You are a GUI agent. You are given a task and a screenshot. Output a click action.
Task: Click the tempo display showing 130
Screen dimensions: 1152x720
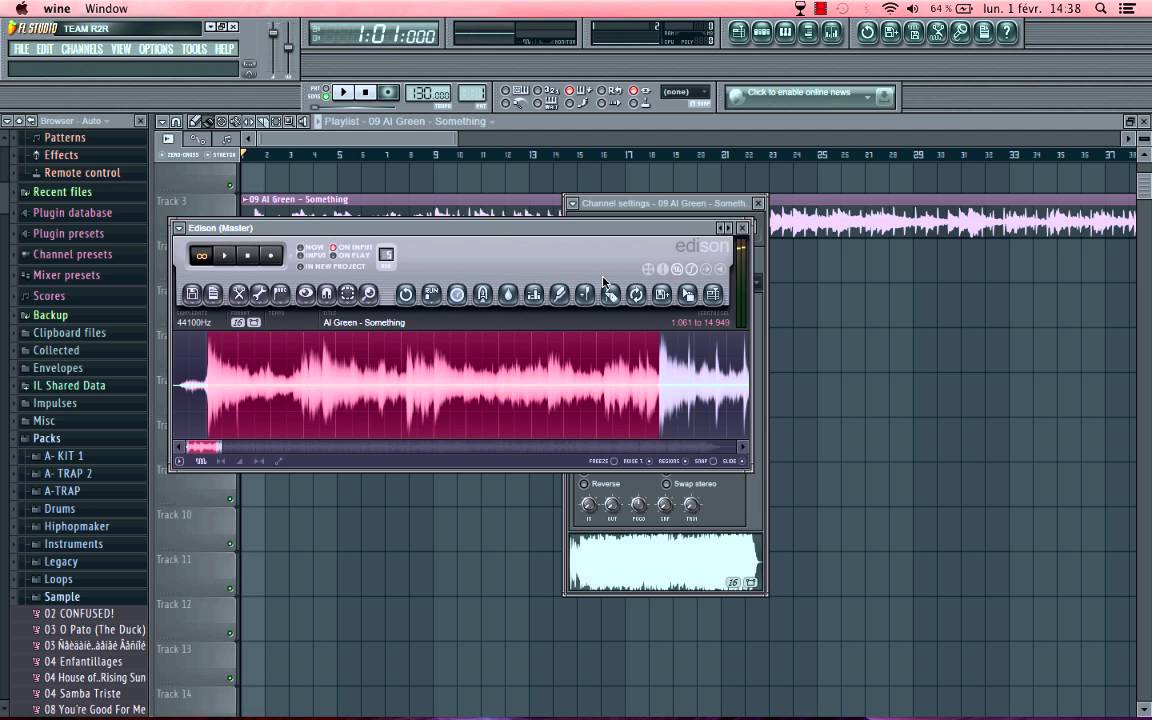tap(428, 93)
